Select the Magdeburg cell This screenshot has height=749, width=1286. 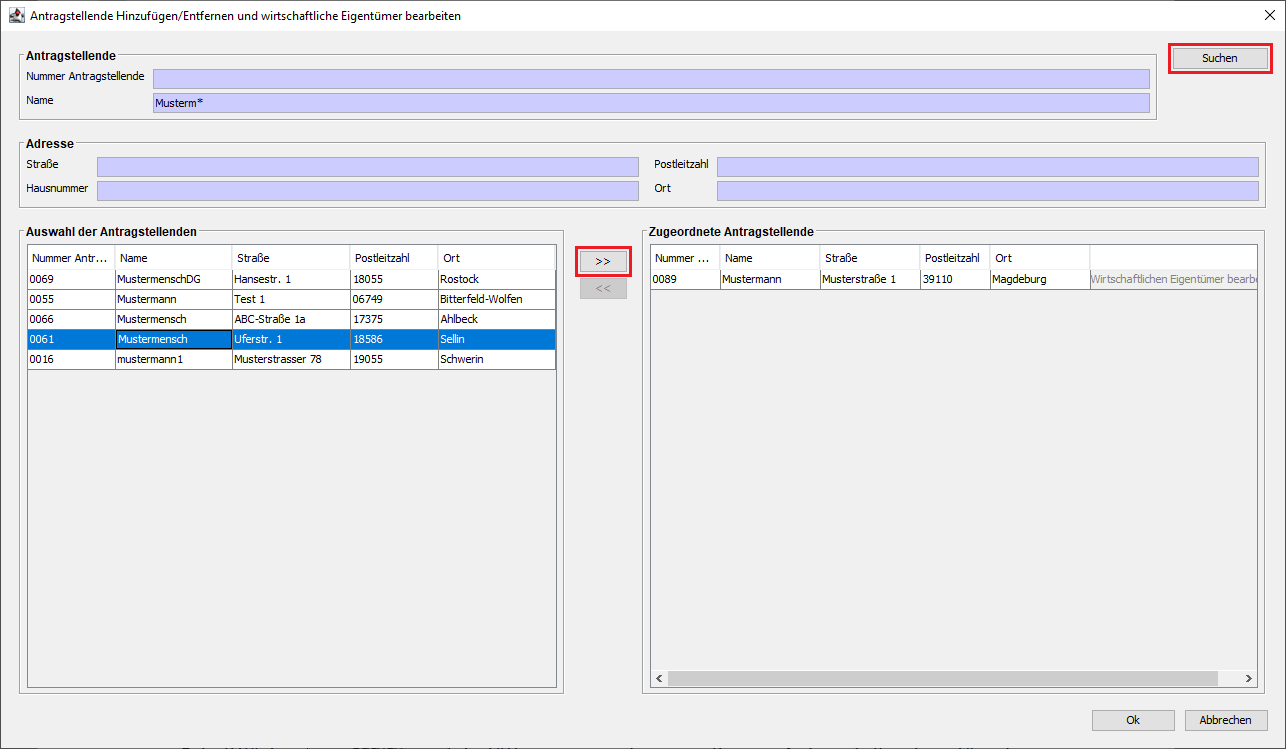point(1040,280)
